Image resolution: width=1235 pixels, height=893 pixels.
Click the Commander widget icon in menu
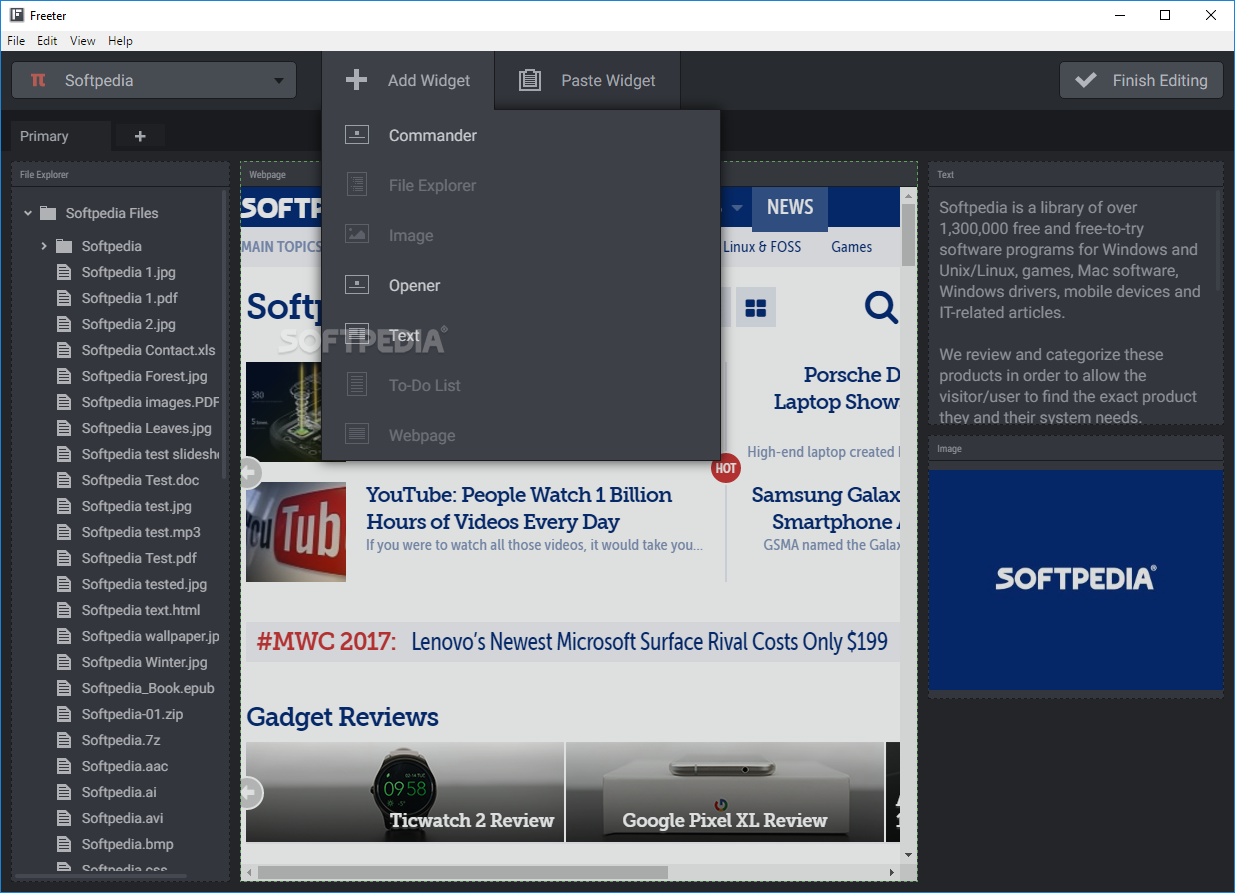click(x=357, y=135)
